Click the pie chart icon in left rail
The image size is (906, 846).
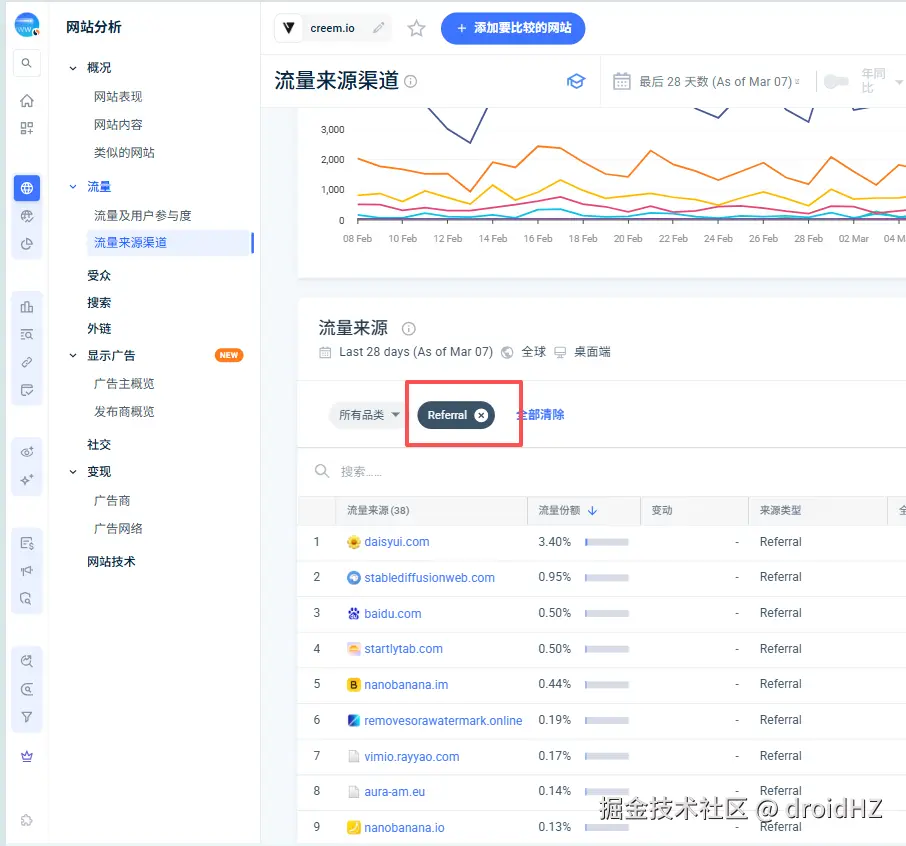click(x=27, y=244)
